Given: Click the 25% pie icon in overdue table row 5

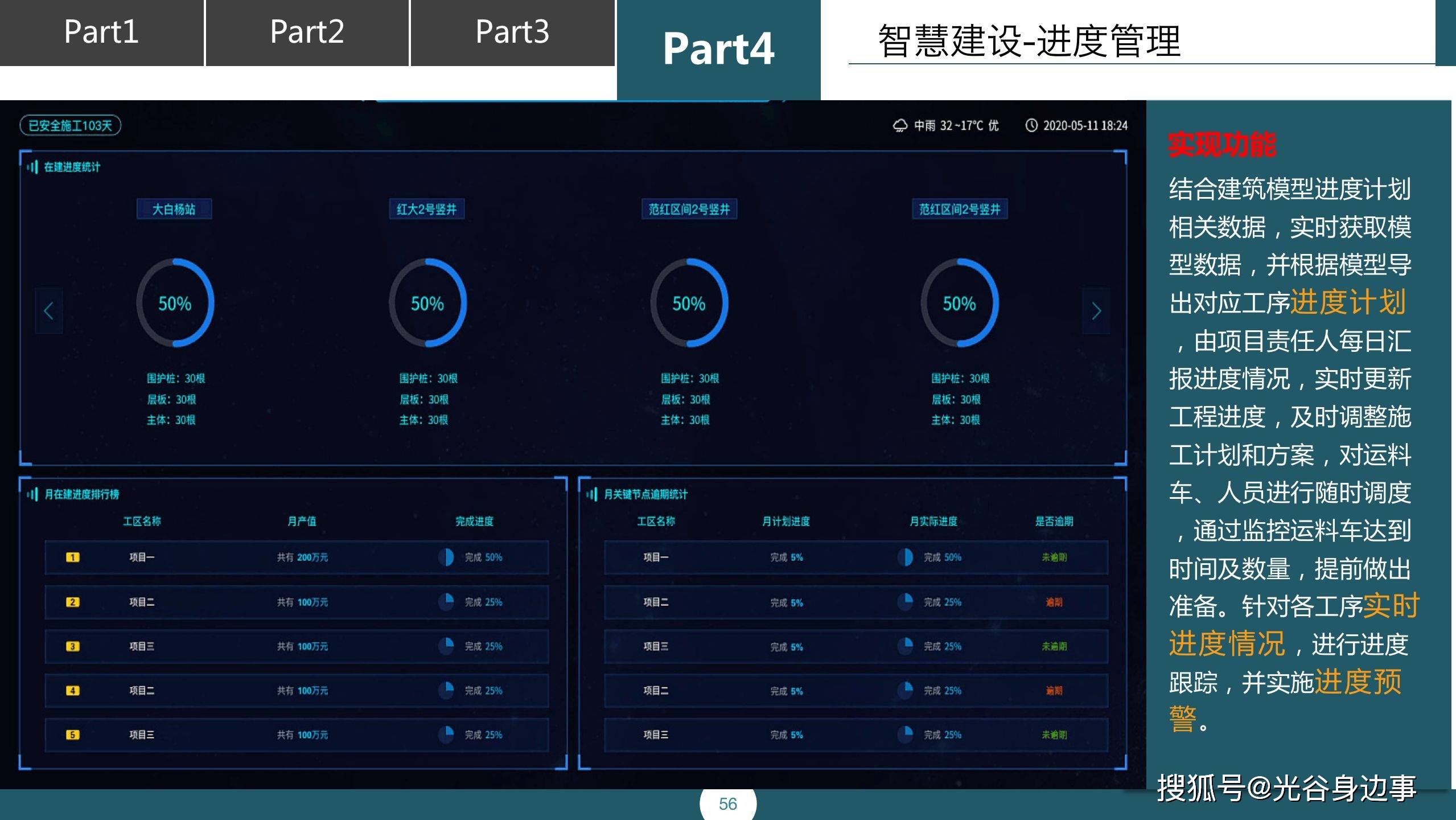Looking at the screenshot, I should coord(905,735).
